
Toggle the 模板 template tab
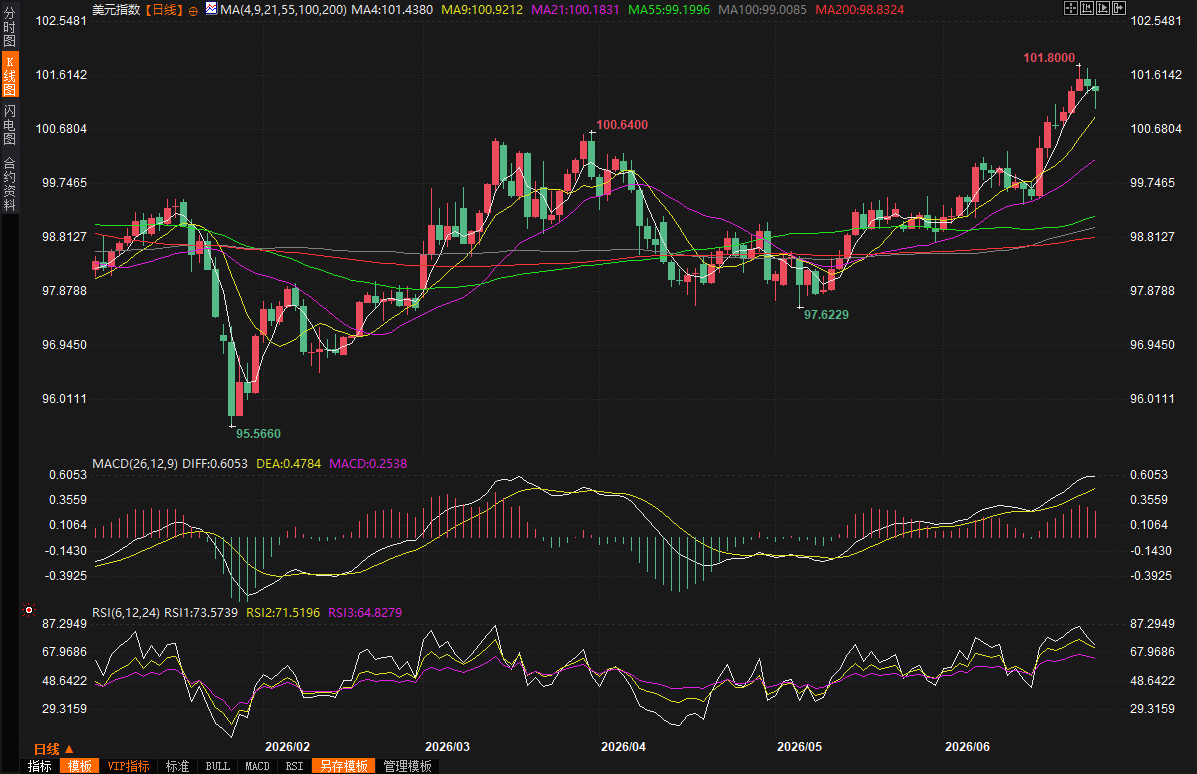(79, 766)
